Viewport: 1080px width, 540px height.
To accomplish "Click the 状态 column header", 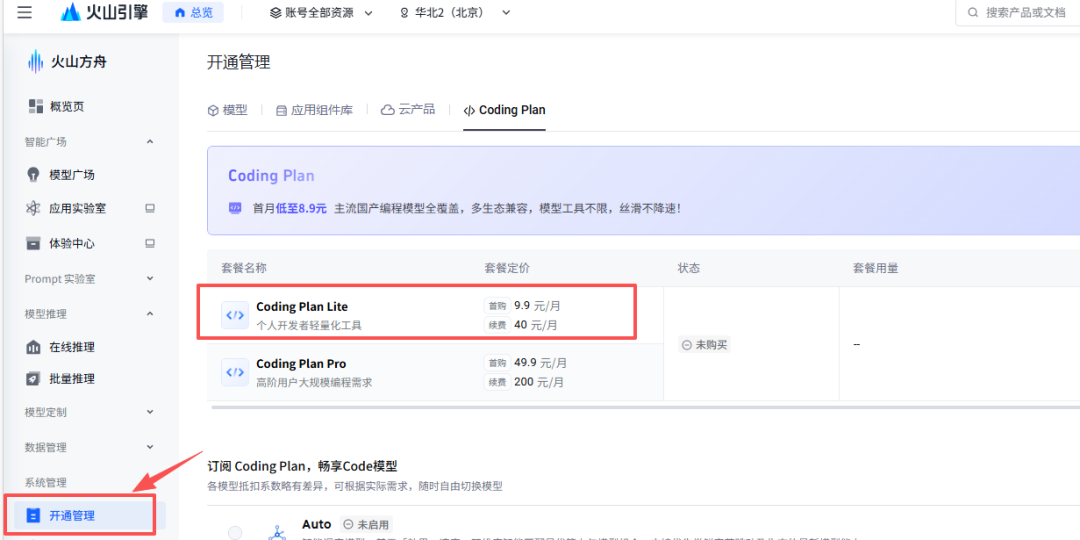I will pyautogui.click(x=689, y=269).
